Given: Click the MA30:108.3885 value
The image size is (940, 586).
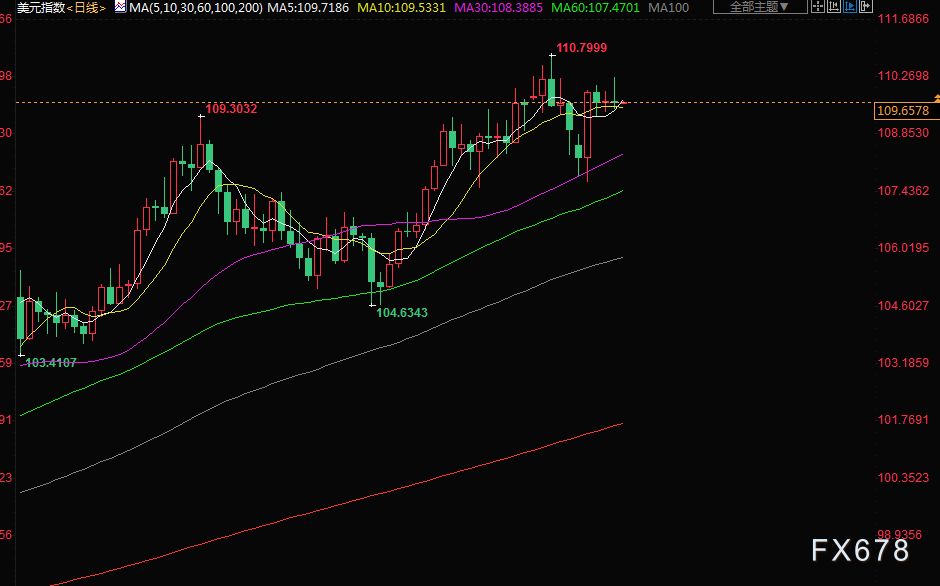Looking at the screenshot, I should 499,8.
